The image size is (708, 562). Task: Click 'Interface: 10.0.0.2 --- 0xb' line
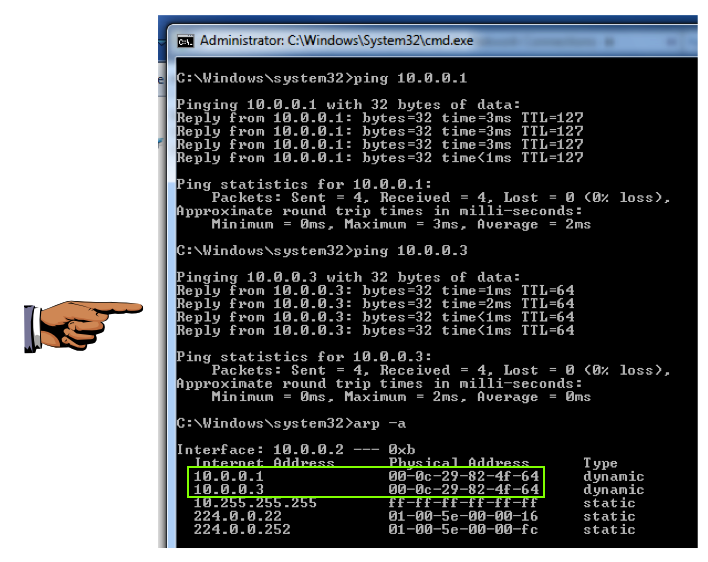tap(295, 450)
